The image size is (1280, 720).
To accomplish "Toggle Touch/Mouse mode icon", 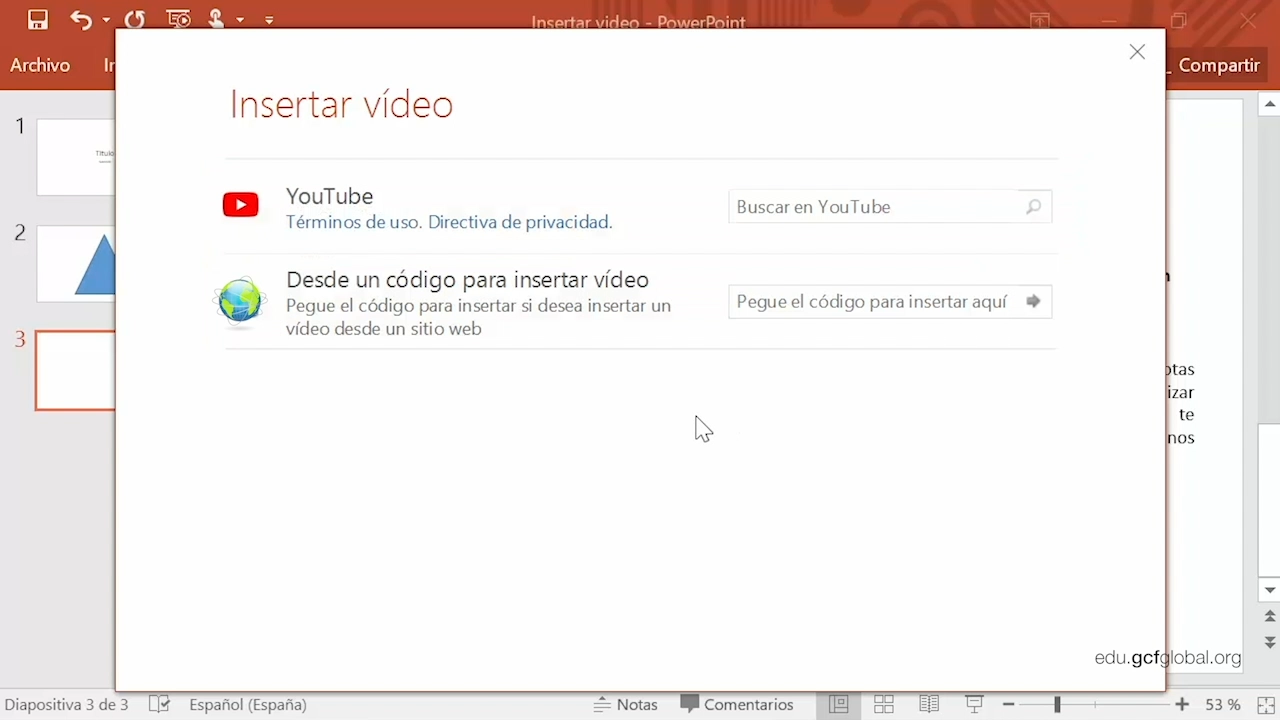I will pyautogui.click(x=216, y=19).
